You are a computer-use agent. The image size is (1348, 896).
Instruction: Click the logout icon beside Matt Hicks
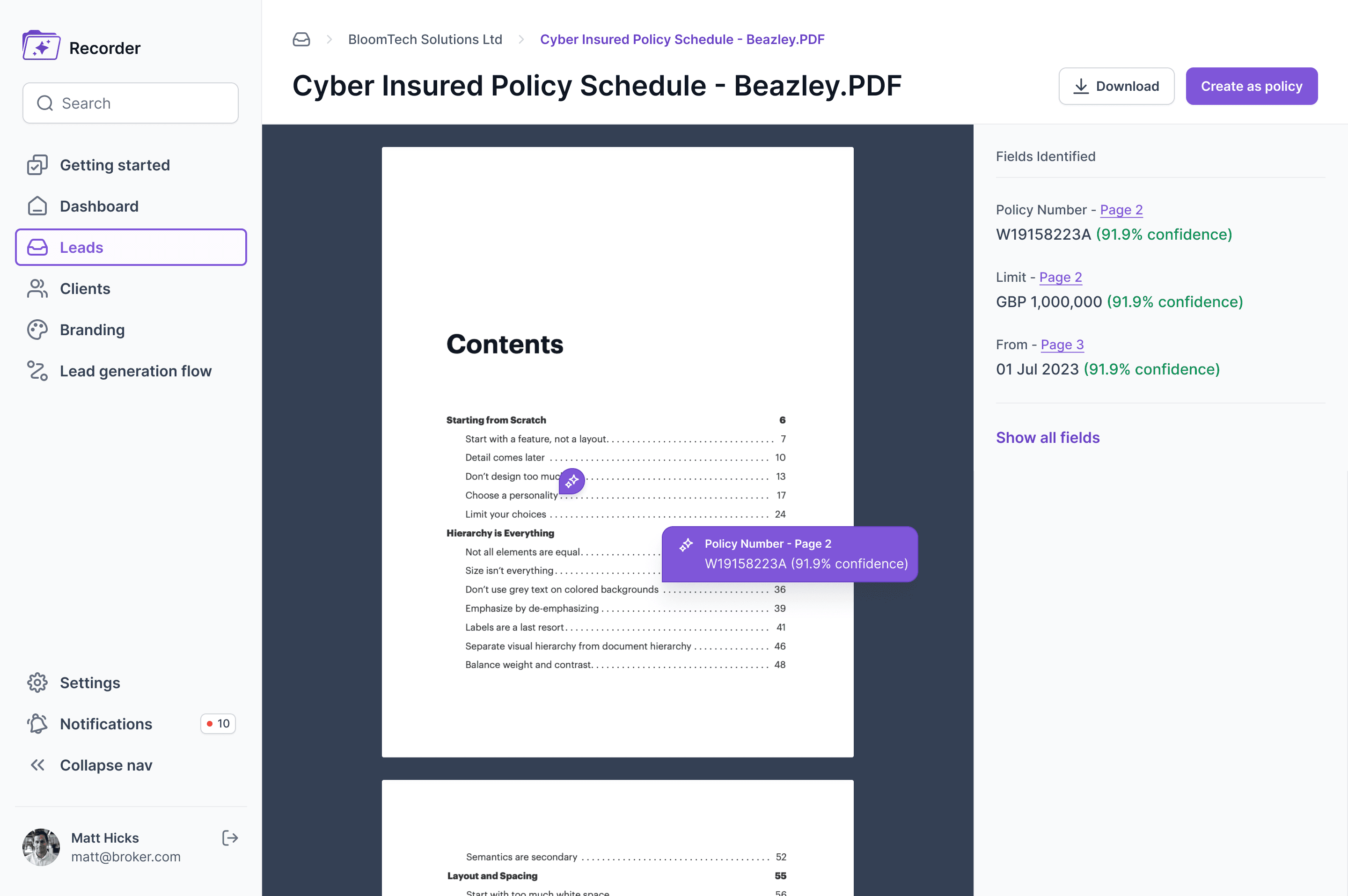230,837
